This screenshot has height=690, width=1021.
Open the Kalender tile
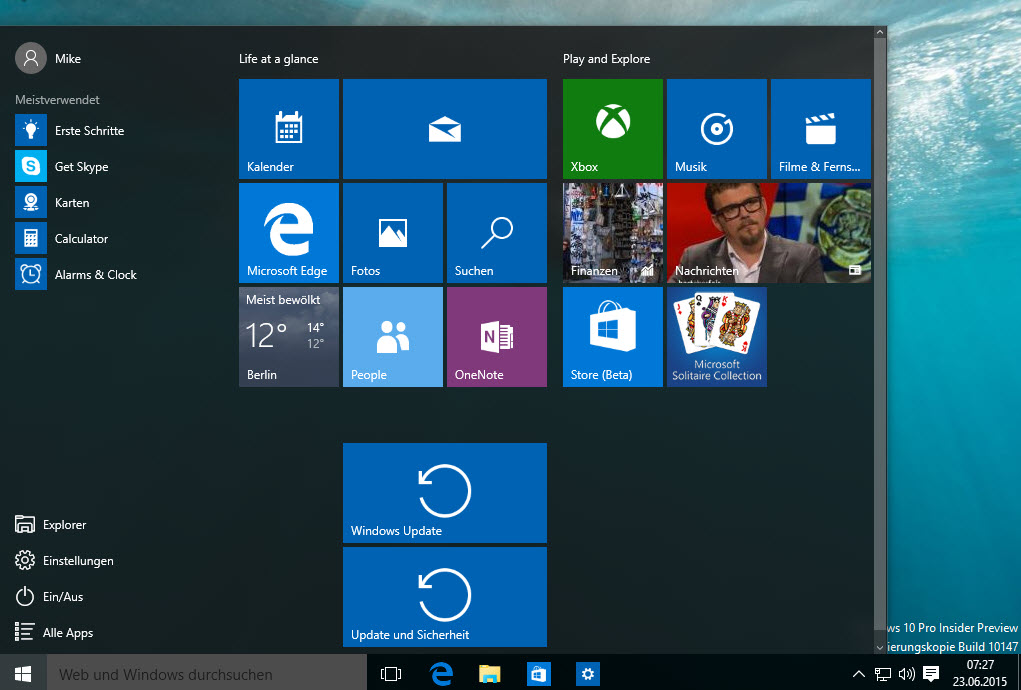(288, 129)
